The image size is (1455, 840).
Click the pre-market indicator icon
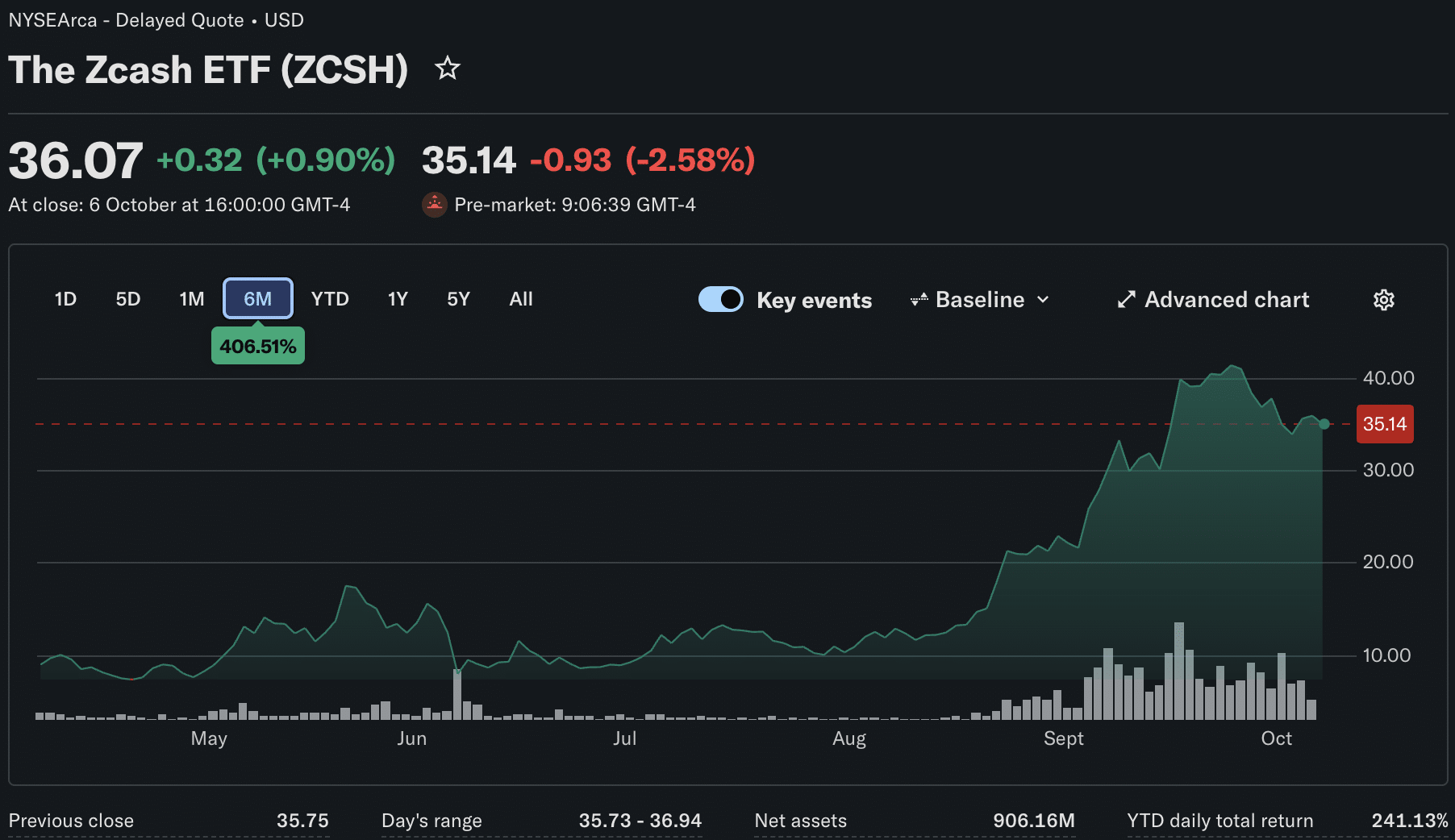click(435, 205)
